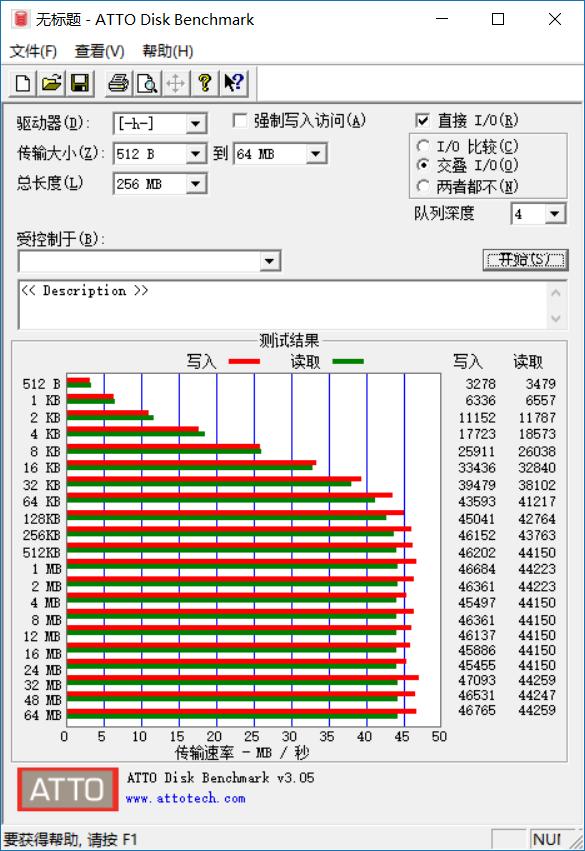Screen dimensions: 585x851
Task: Open the 文件(F) menu
Action: [33, 52]
